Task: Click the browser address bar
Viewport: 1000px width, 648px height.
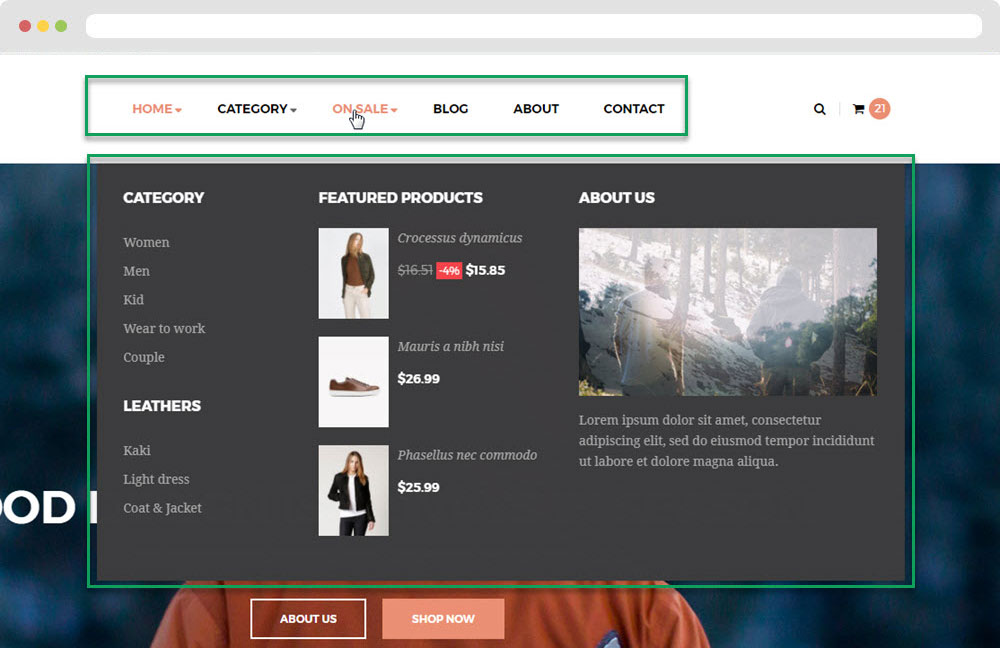Action: point(534,26)
